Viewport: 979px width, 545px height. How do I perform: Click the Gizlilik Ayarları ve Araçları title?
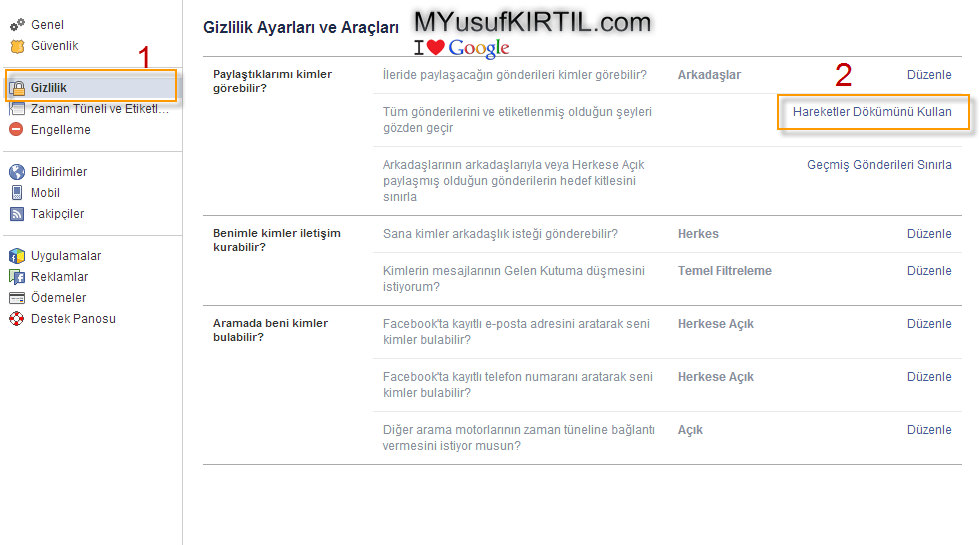pos(301,27)
